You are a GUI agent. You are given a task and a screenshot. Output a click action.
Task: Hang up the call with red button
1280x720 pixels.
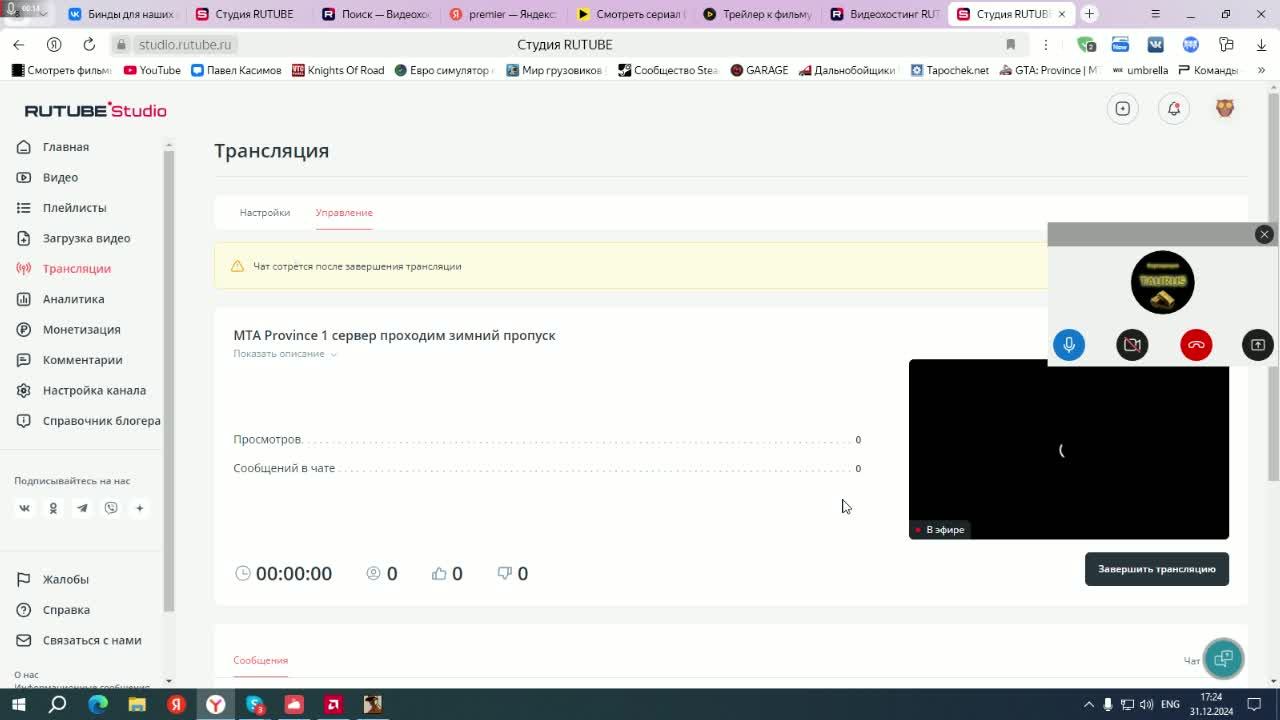pos(1196,345)
